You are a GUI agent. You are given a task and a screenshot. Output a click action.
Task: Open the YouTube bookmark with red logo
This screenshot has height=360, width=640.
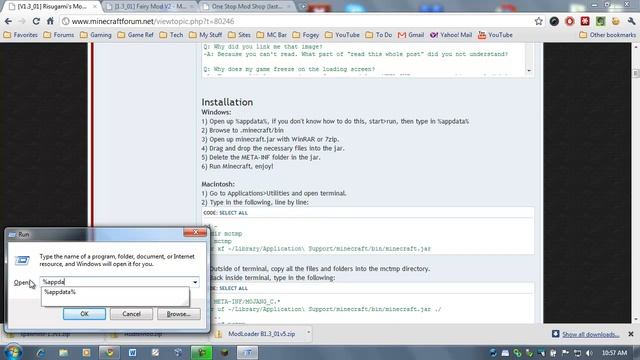click(495, 35)
